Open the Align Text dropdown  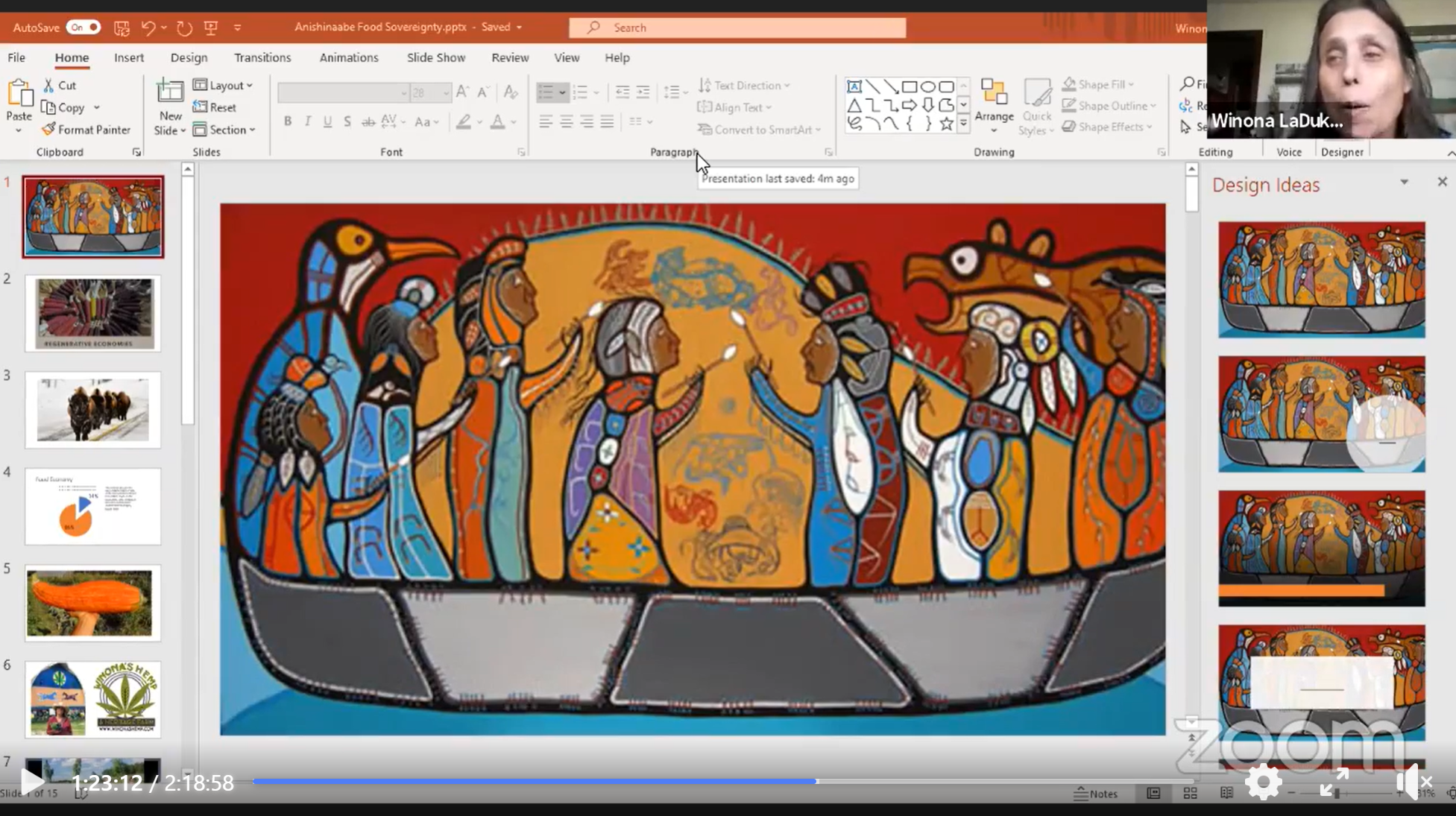734,107
